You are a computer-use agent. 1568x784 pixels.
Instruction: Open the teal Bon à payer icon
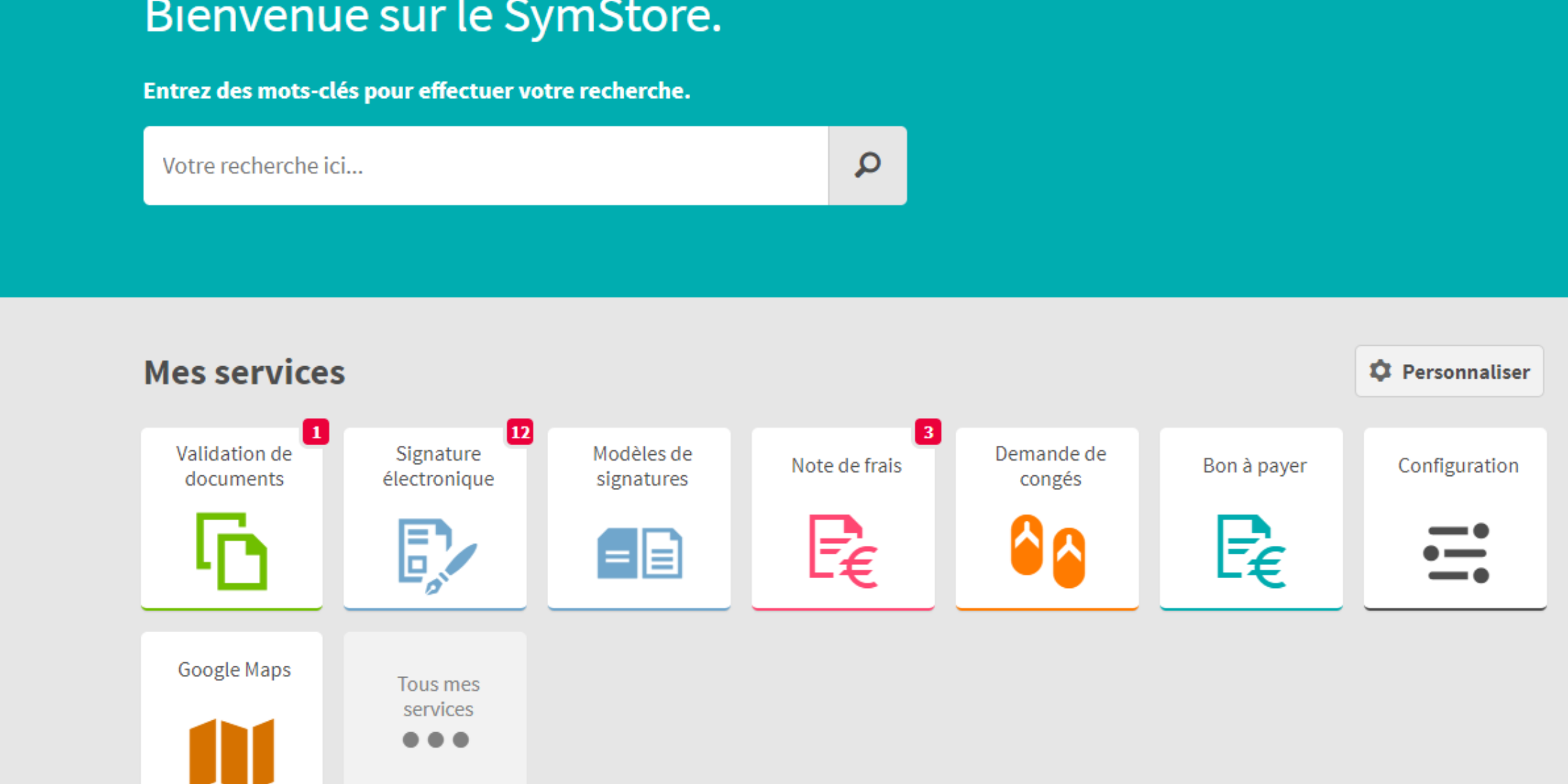(1251, 552)
